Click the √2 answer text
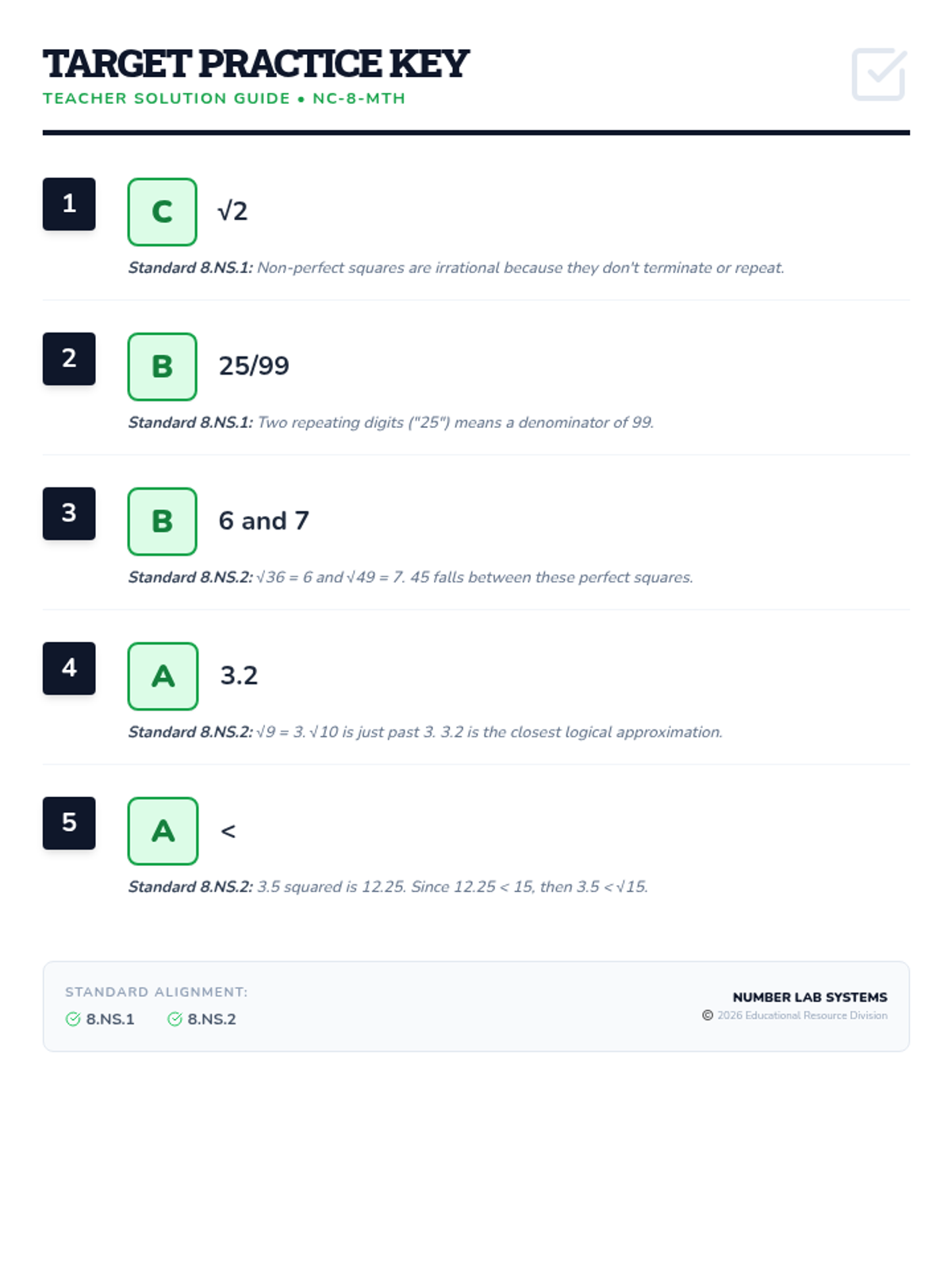Screen dimensions: 952x1270 click(x=232, y=211)
